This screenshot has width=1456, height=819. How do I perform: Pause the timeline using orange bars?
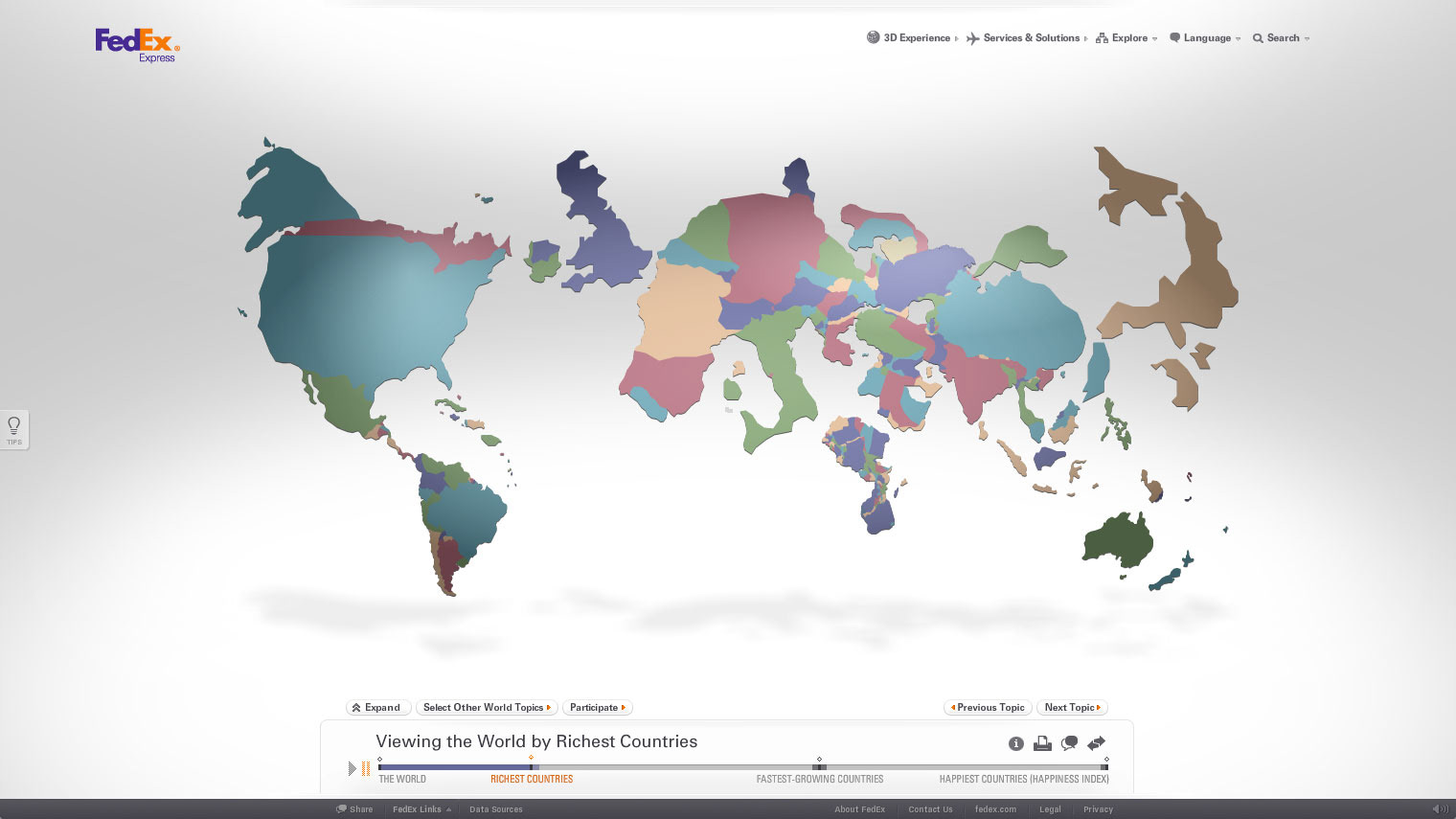(366, 768)
